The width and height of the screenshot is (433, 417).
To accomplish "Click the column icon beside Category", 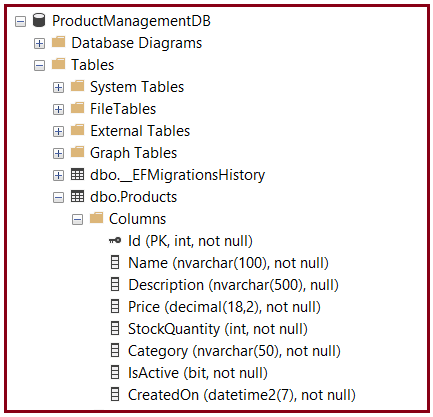I will (115, 350).
